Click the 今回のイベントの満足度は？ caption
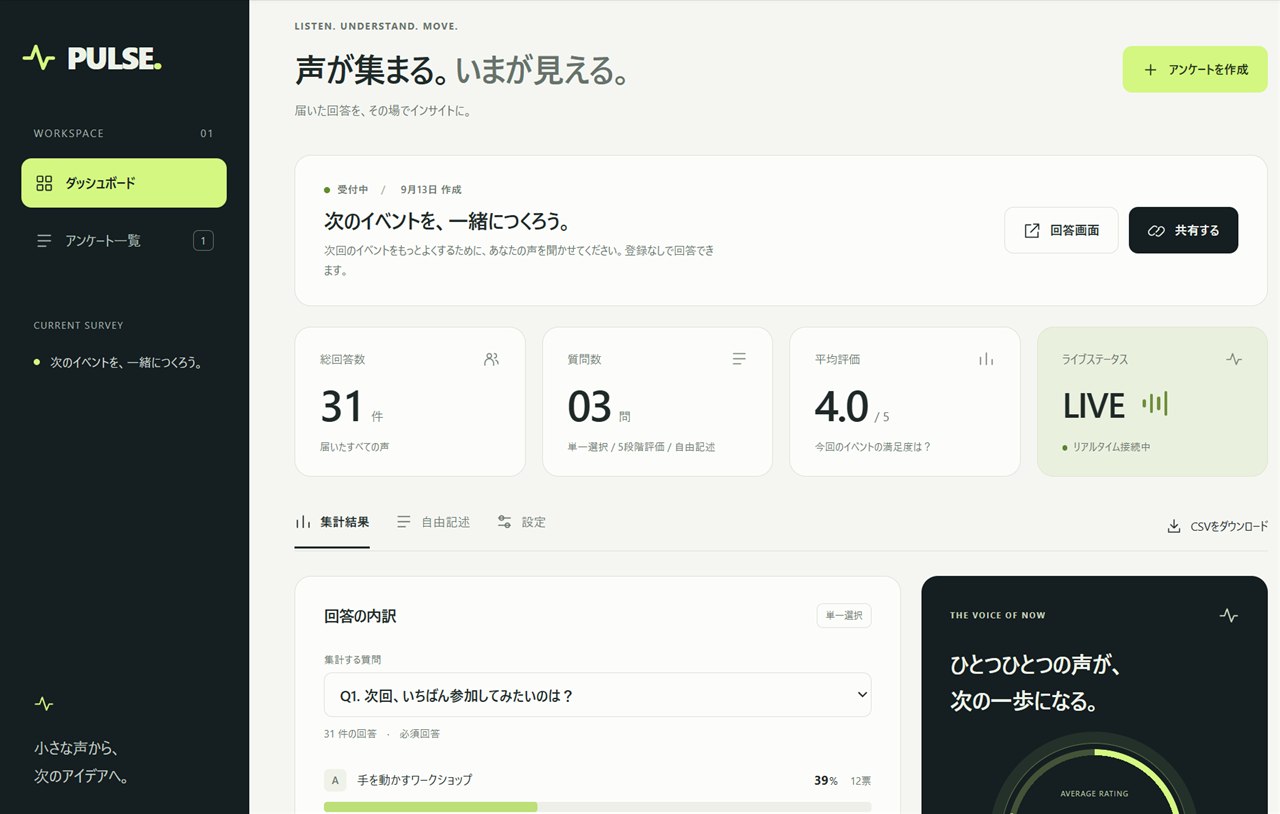 [x=873, y=447]
